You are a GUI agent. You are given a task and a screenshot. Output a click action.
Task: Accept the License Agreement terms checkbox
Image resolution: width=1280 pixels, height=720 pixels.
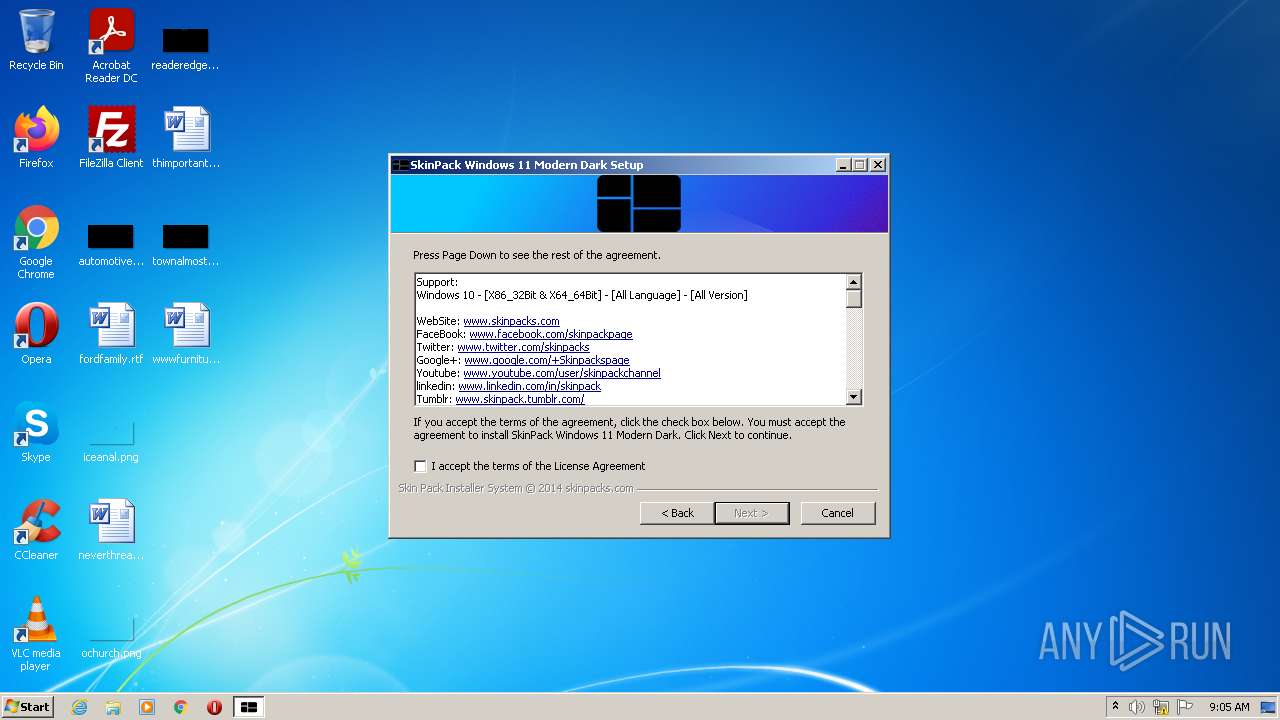tap(420, 466)
